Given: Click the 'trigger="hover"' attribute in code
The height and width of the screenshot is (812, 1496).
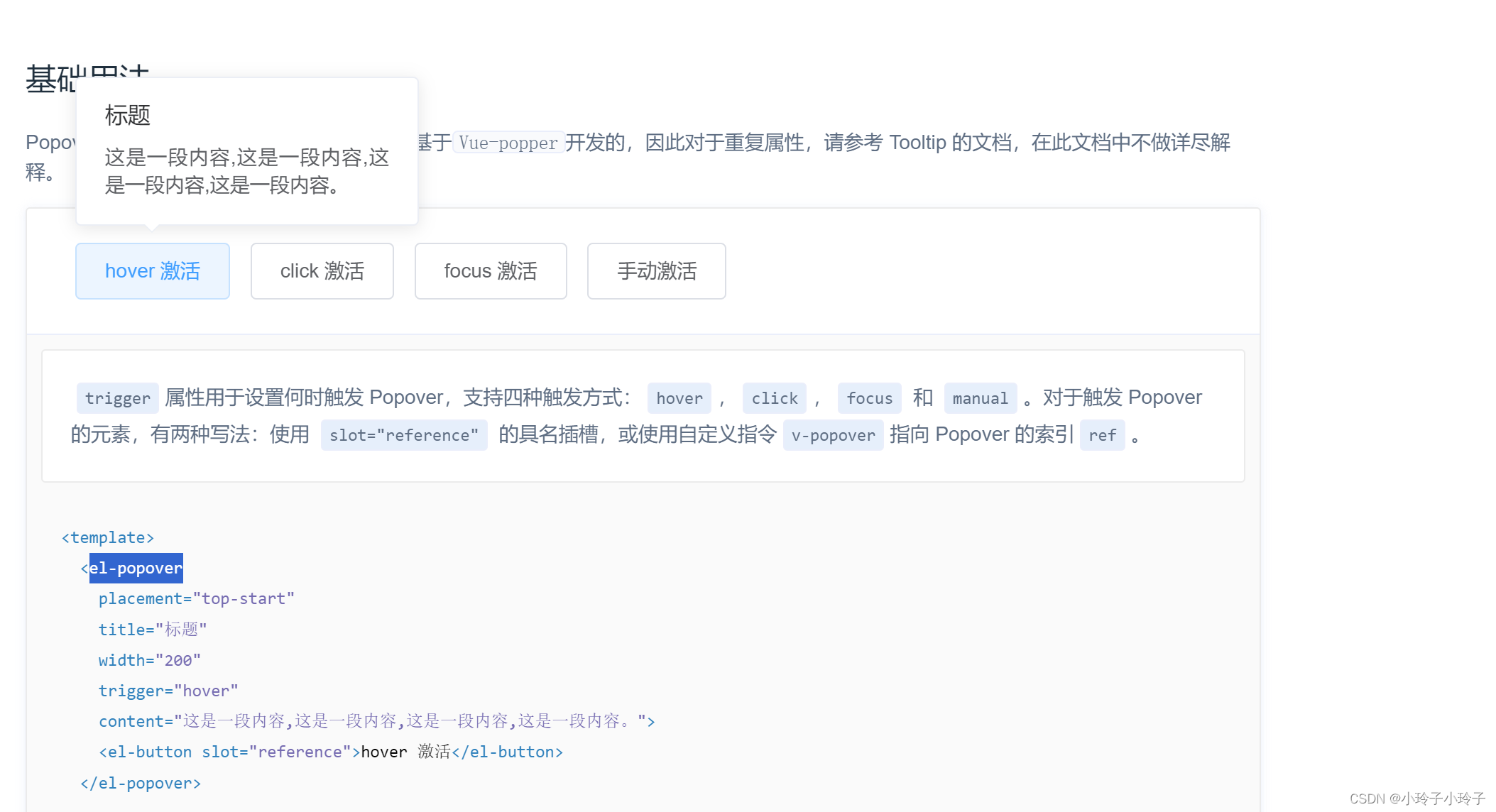Looking at the screenshot, I should pos(168,690).
